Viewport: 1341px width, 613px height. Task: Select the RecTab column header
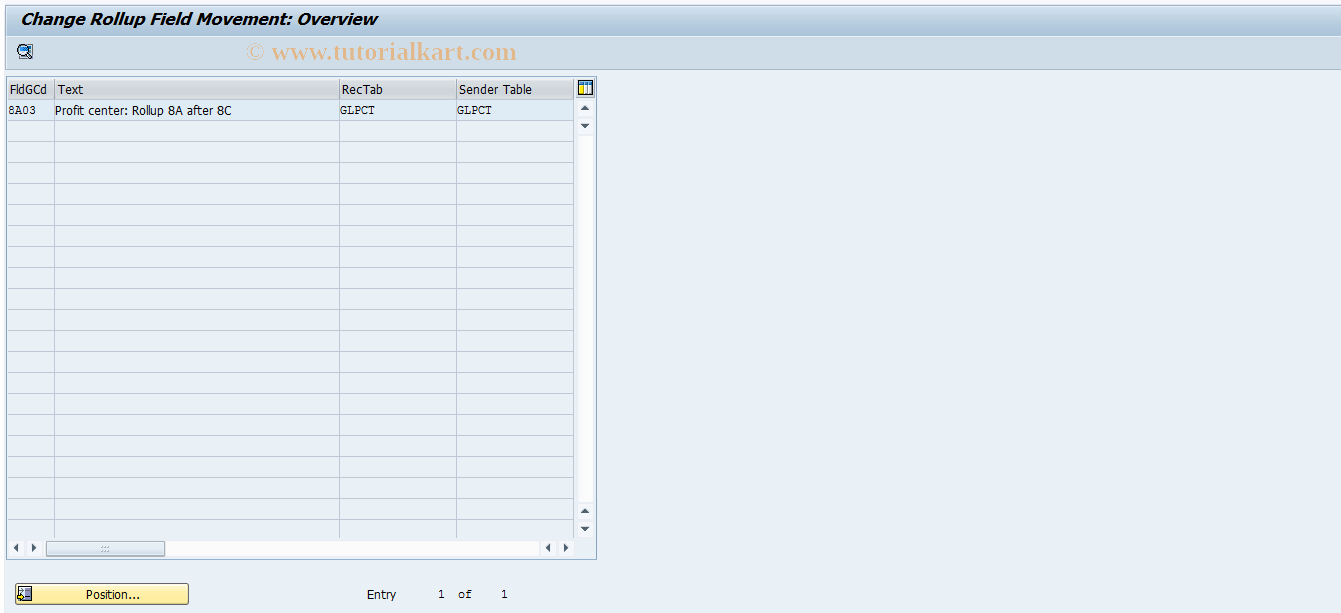click(x=398, y=89)
